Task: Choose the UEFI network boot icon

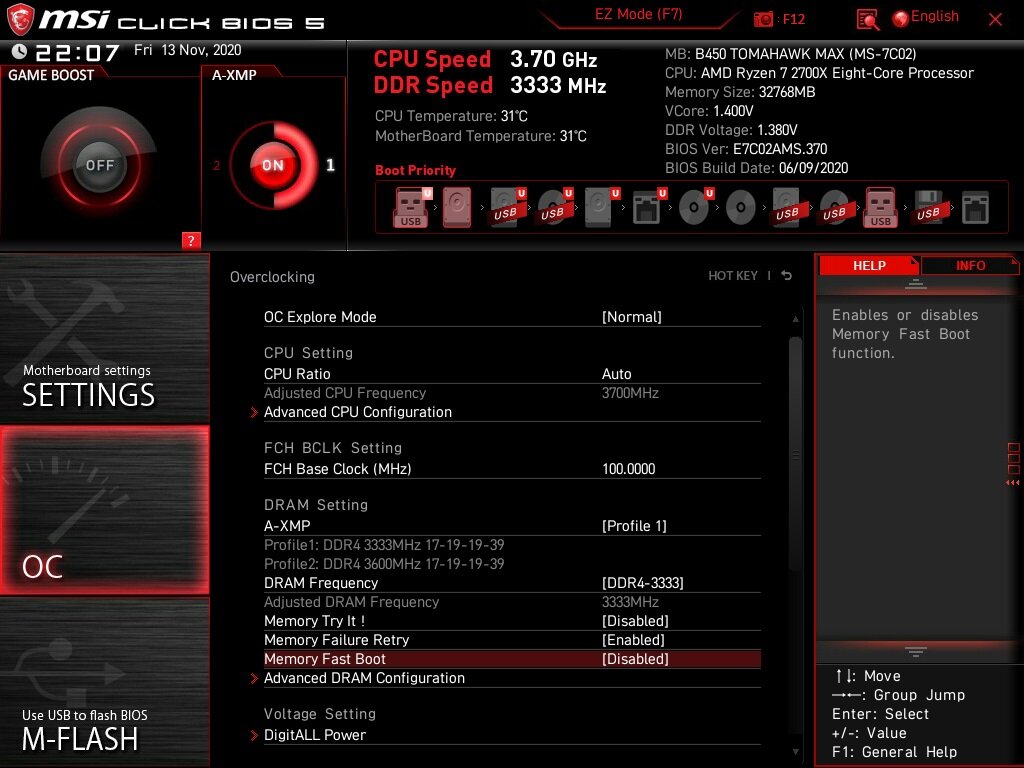Action: 648,207
